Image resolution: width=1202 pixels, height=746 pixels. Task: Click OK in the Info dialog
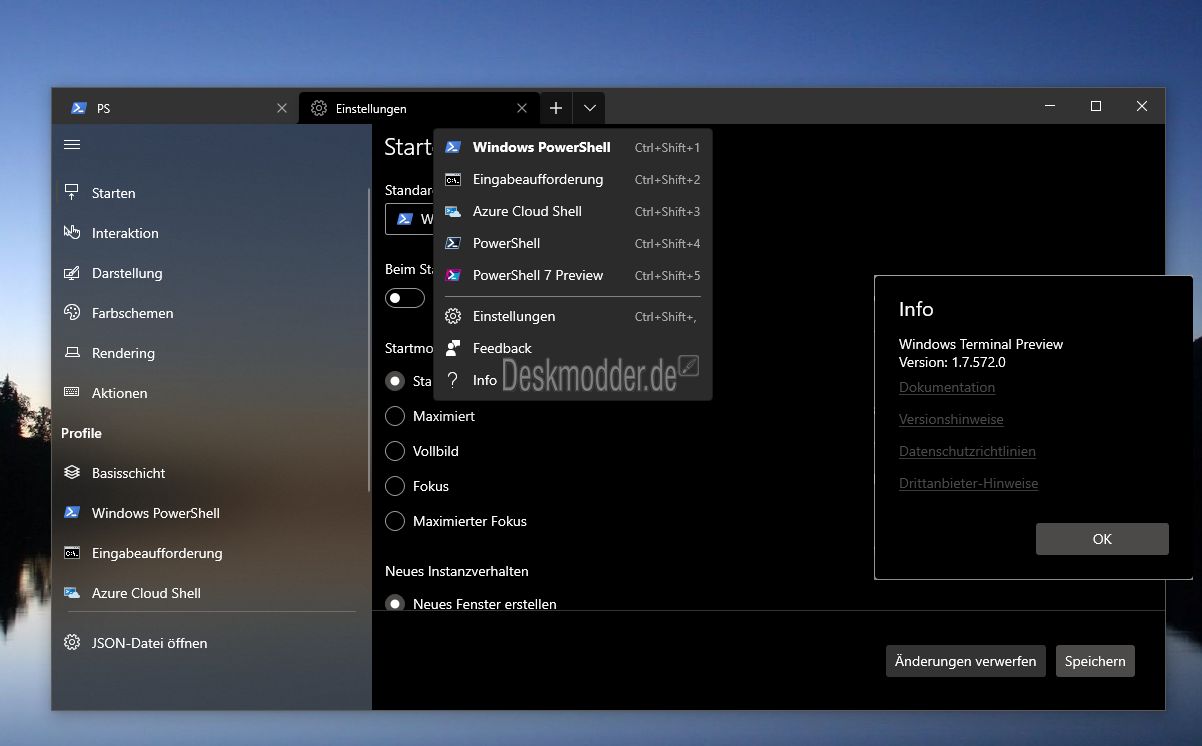coord(1102,539)
